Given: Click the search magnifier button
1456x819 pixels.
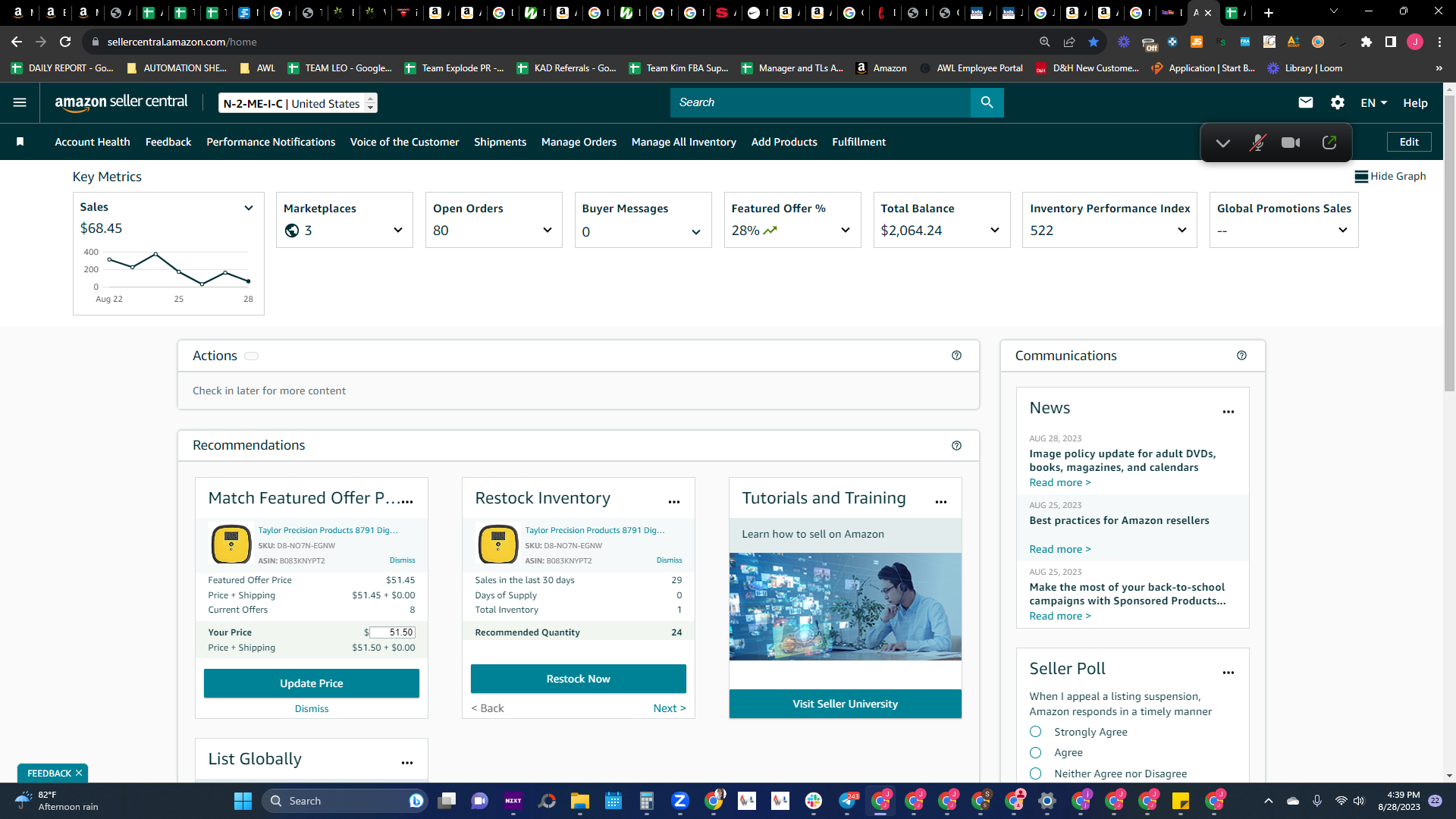Looking at the screenshot, I should pos(987,102).
